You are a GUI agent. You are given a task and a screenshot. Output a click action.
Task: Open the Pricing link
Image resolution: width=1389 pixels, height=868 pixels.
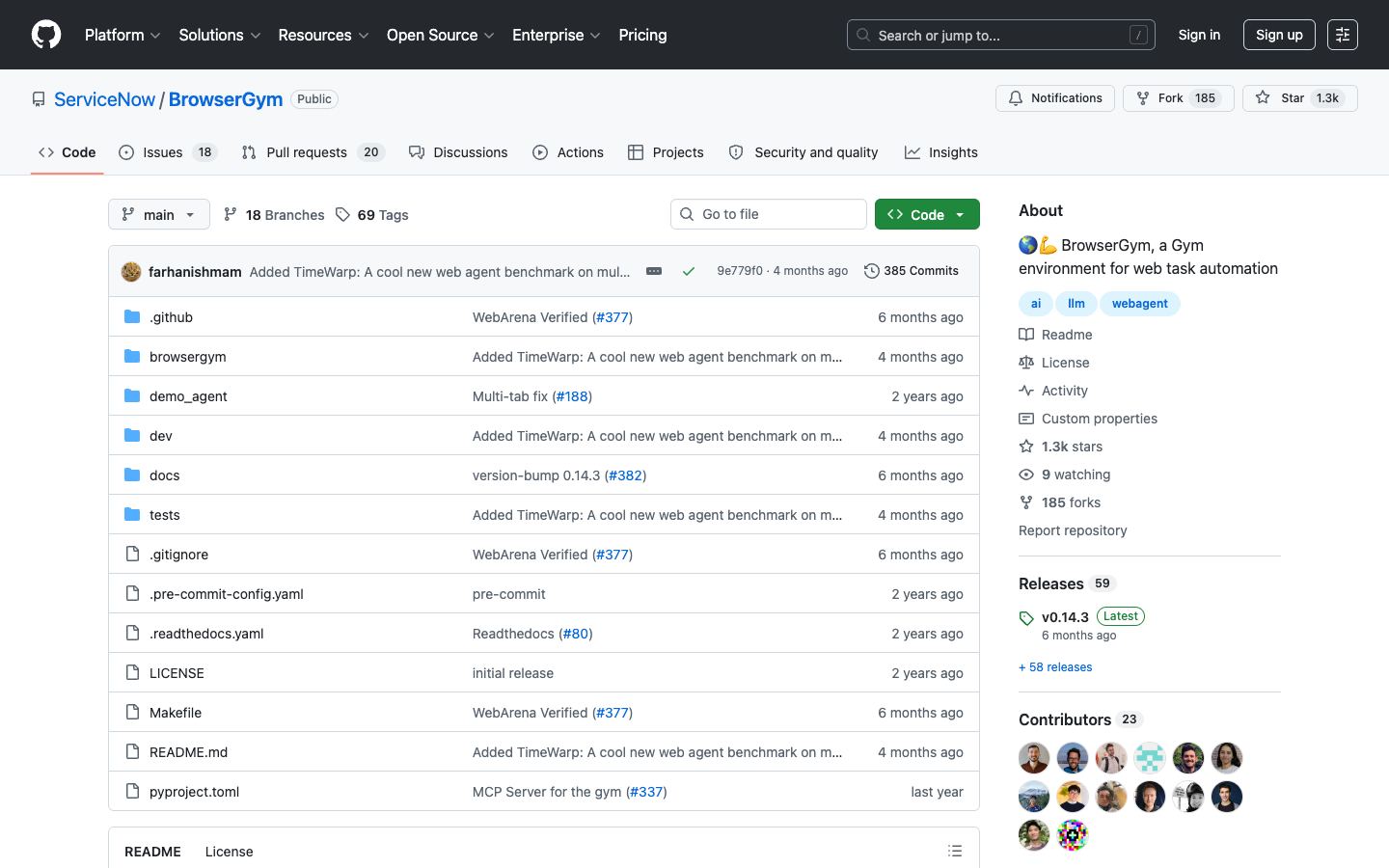coord(642,35)
